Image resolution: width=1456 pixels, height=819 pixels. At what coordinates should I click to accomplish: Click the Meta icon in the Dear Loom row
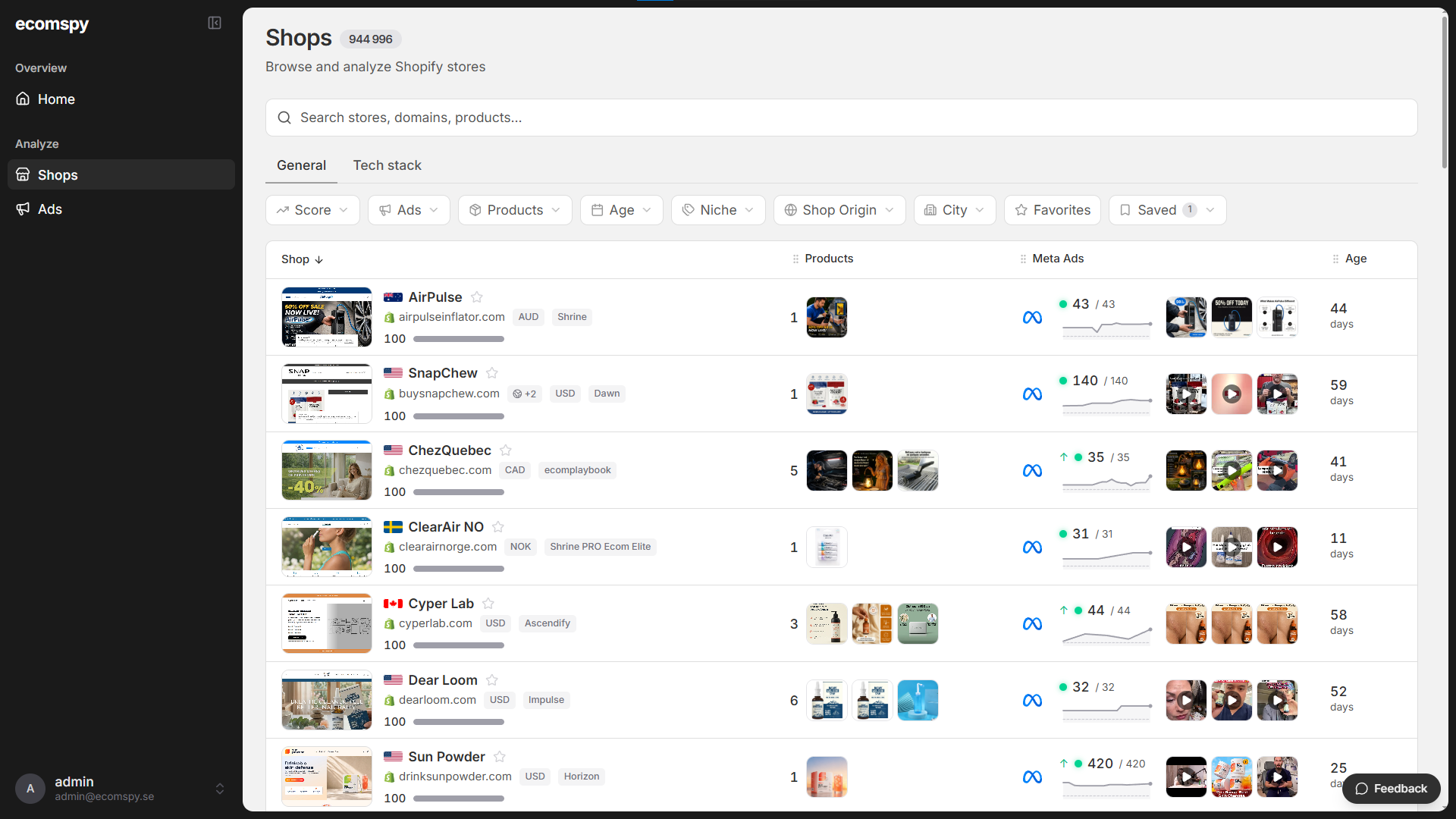coord(1032,701)
